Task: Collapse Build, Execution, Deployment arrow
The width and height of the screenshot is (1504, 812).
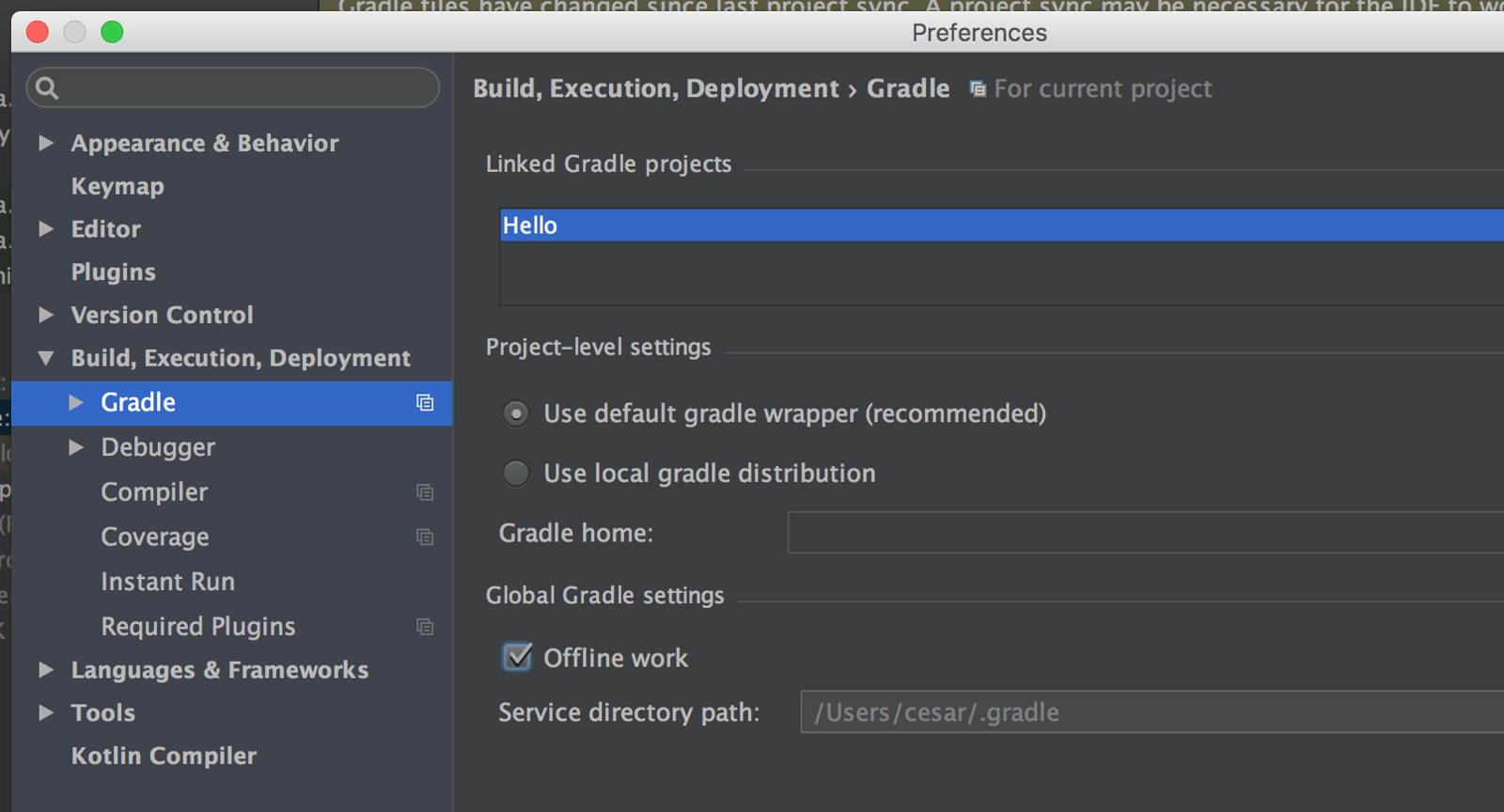Action: 45,358
